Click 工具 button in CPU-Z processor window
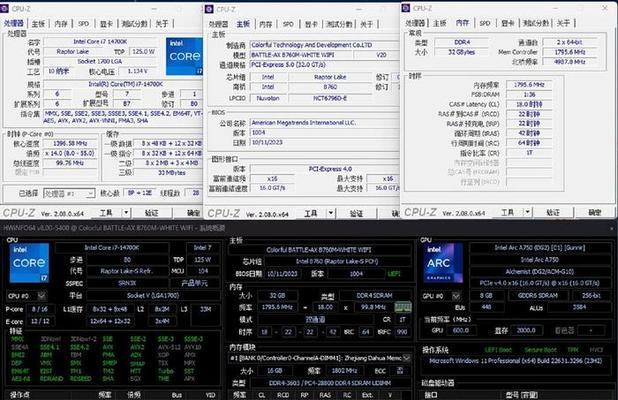The height and width of the screenshot is (400, 618). click(x=106, y=213)
